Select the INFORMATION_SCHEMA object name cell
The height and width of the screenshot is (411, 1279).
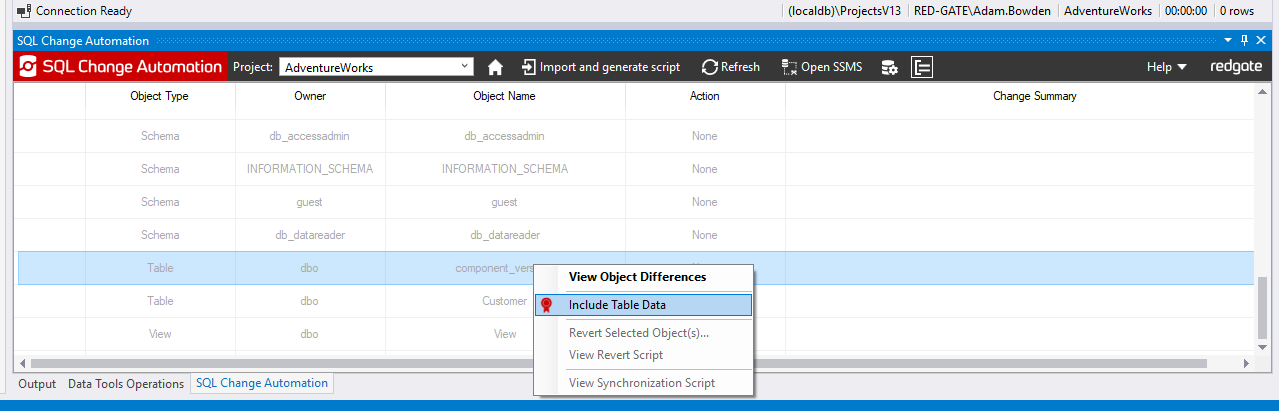pyautogui.click(x=505, y=169)
